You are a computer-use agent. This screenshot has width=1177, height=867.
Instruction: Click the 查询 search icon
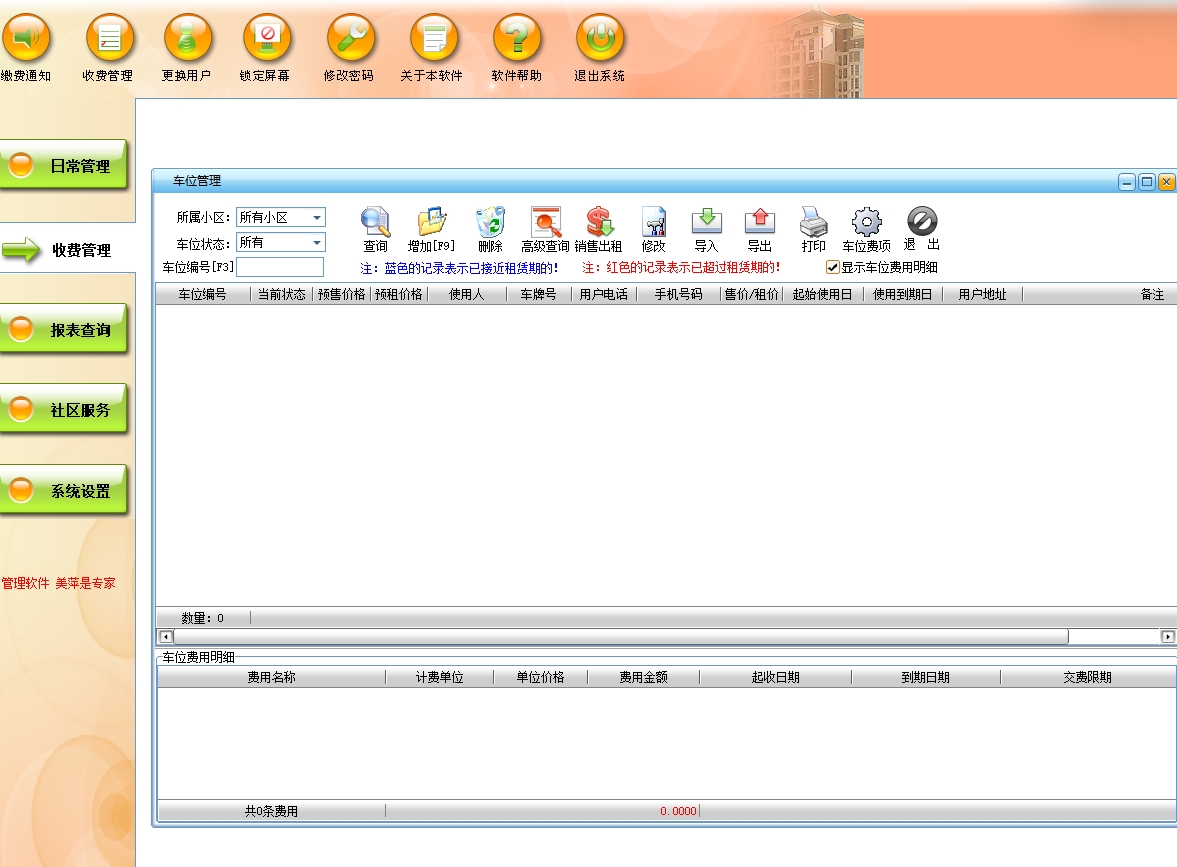click(375, 222)
